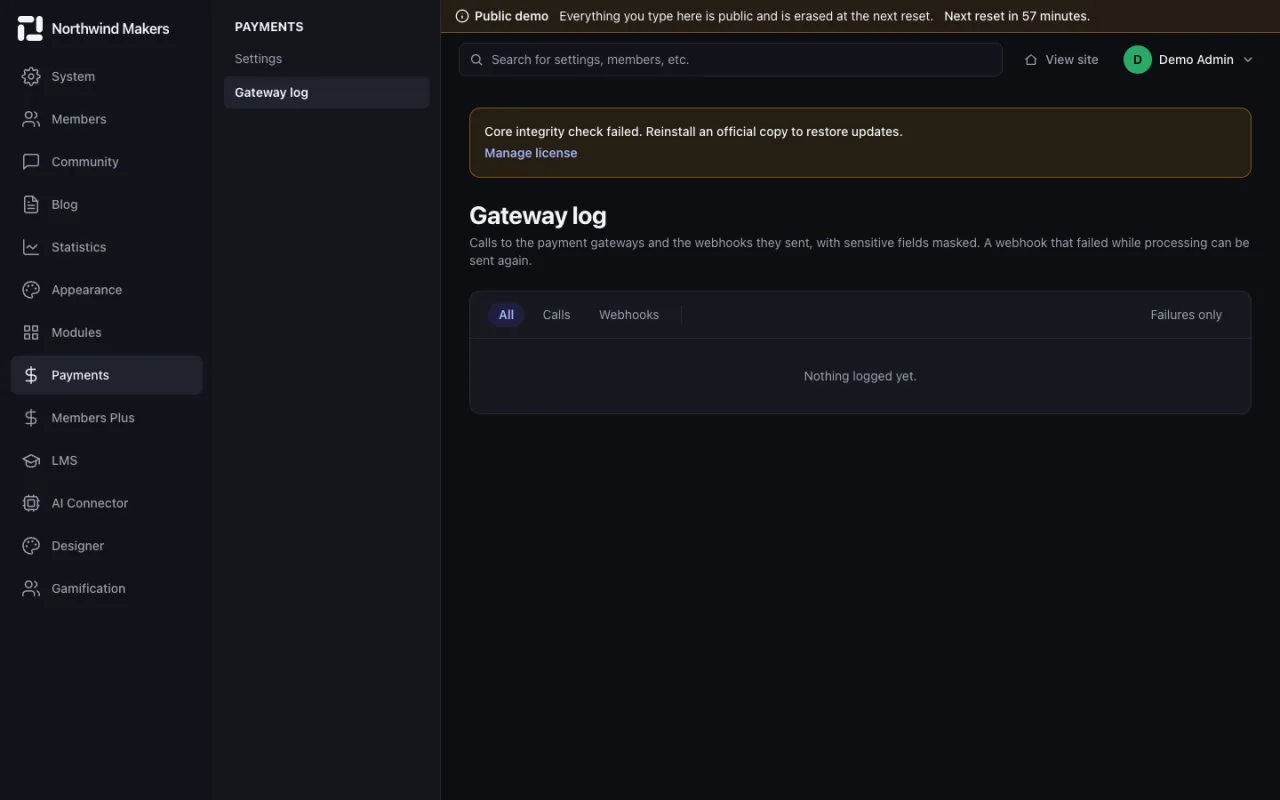
Task: Select the All tab in Gateway log
Action: click(506, 315)
